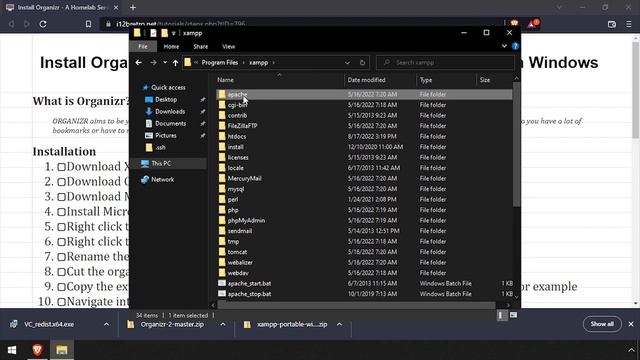Click Program Files in breadcrumb

point(220,62)
